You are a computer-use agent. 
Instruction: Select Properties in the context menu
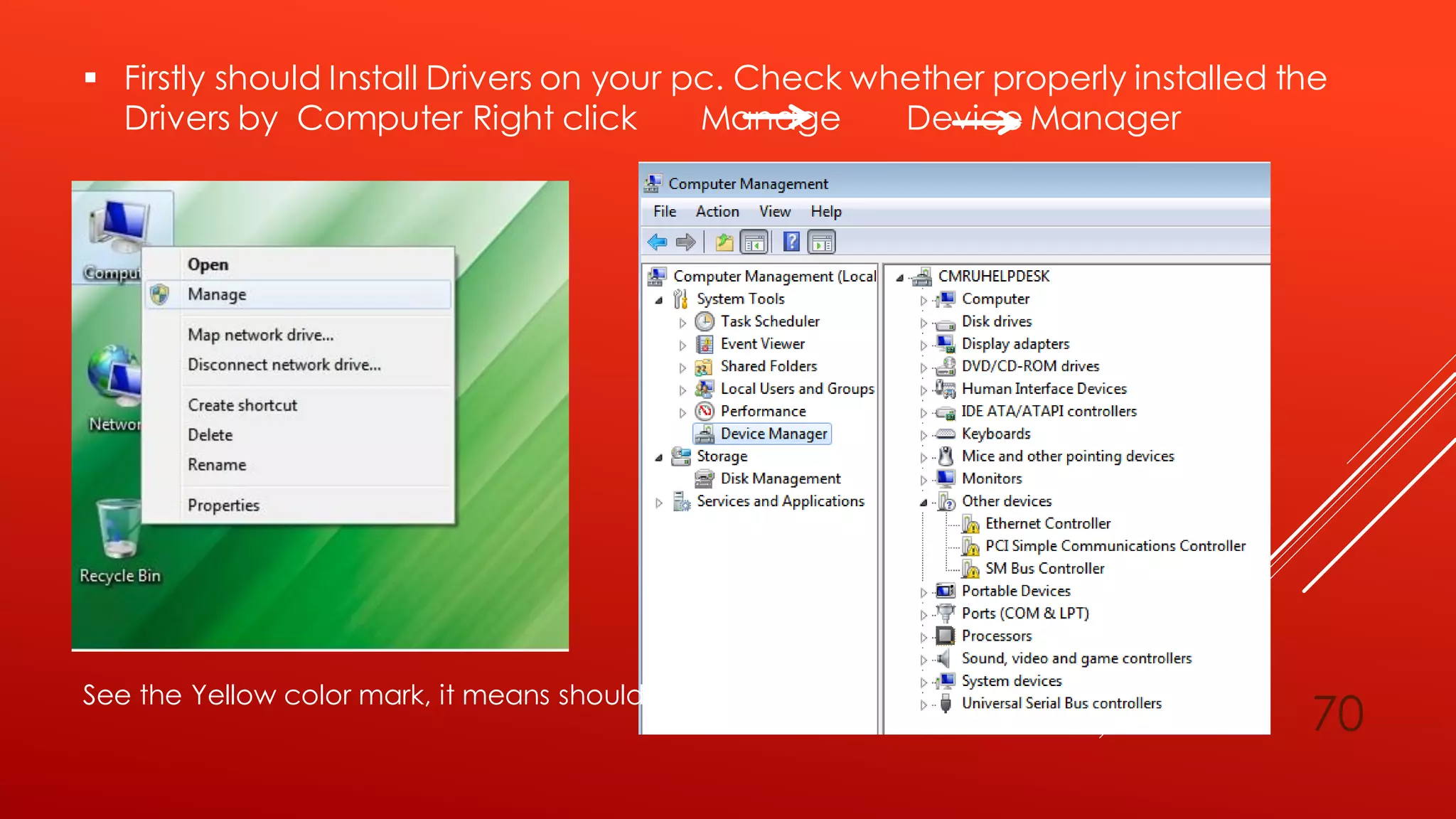pyautogui.click(x=223, y=505)
